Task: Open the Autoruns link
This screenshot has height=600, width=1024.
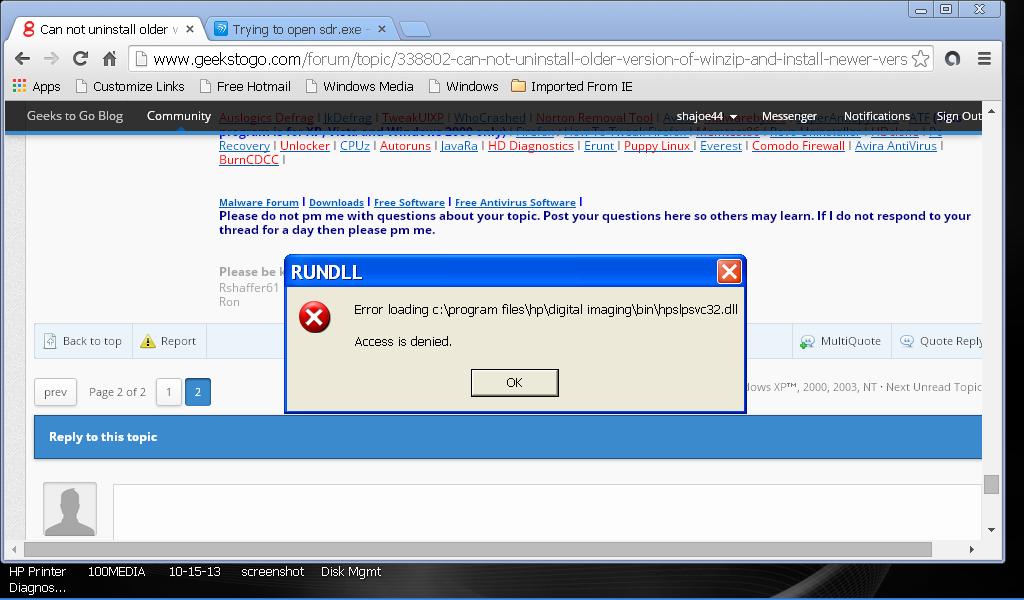Action: point(405,146)
